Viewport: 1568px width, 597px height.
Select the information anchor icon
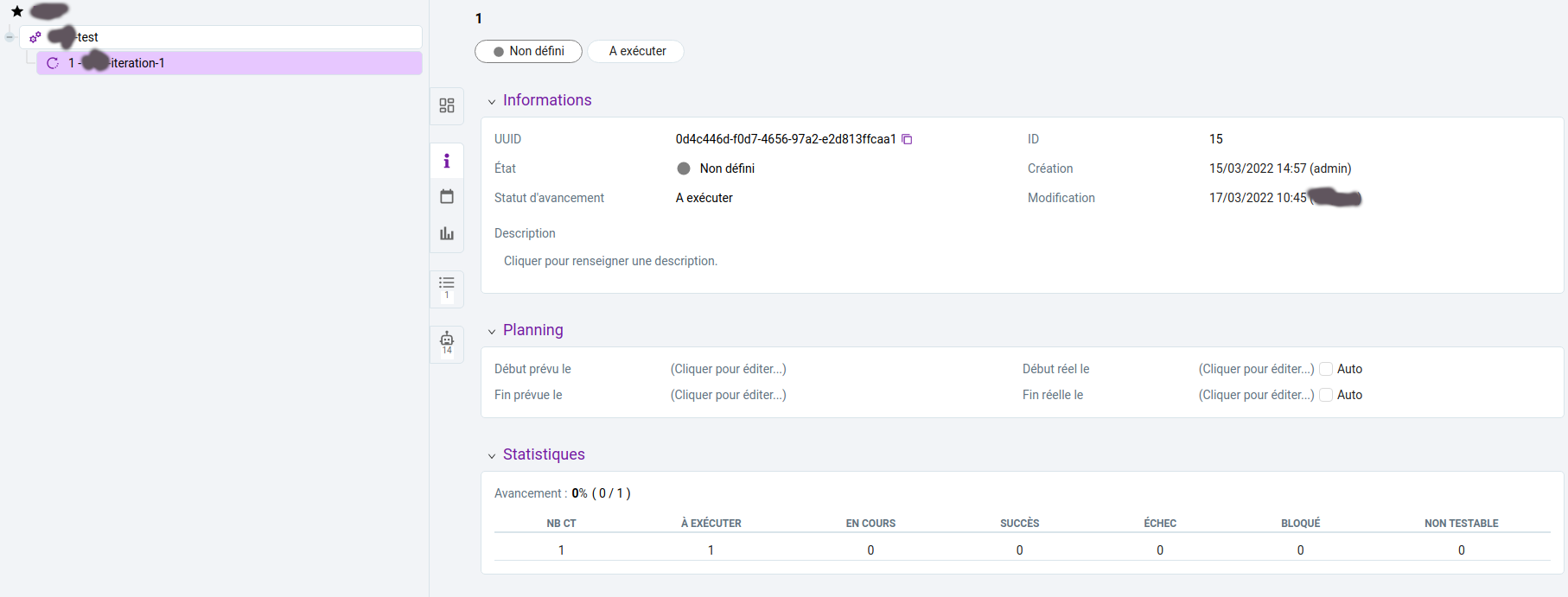point(447,162)
